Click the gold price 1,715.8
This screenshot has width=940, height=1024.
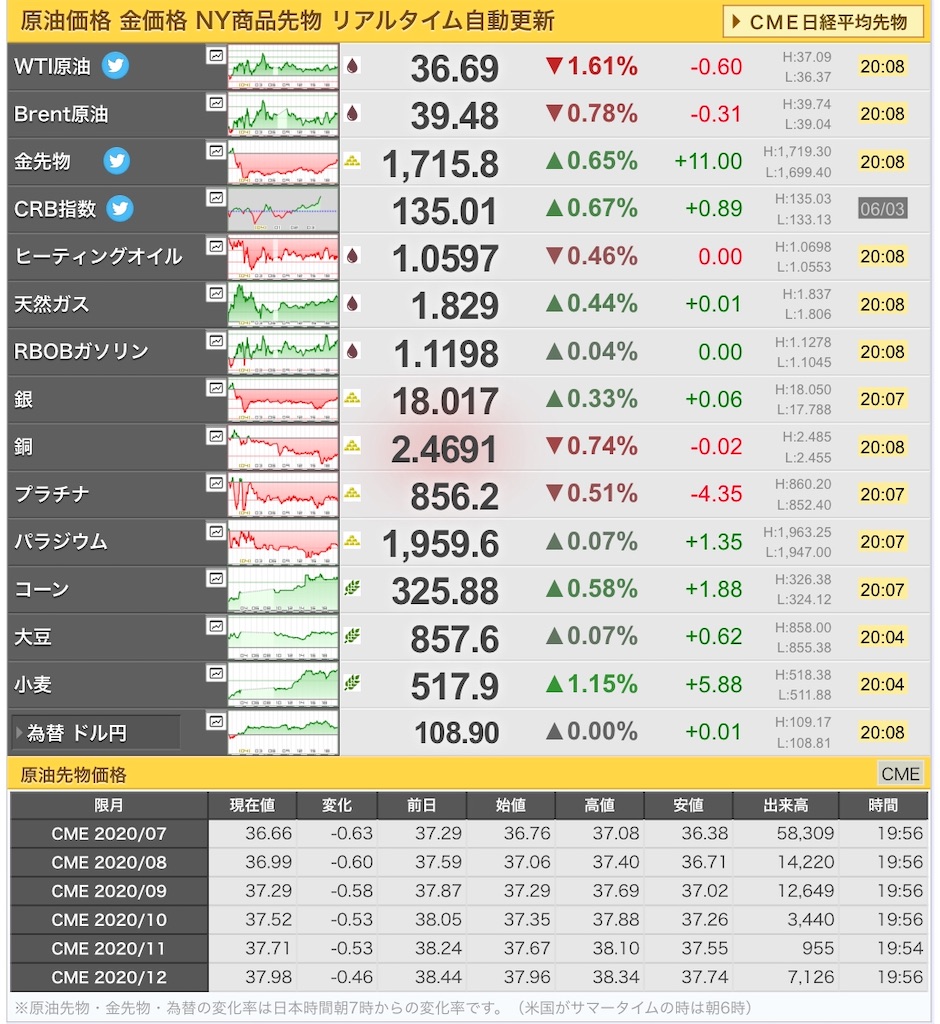[x=441, y=163]
